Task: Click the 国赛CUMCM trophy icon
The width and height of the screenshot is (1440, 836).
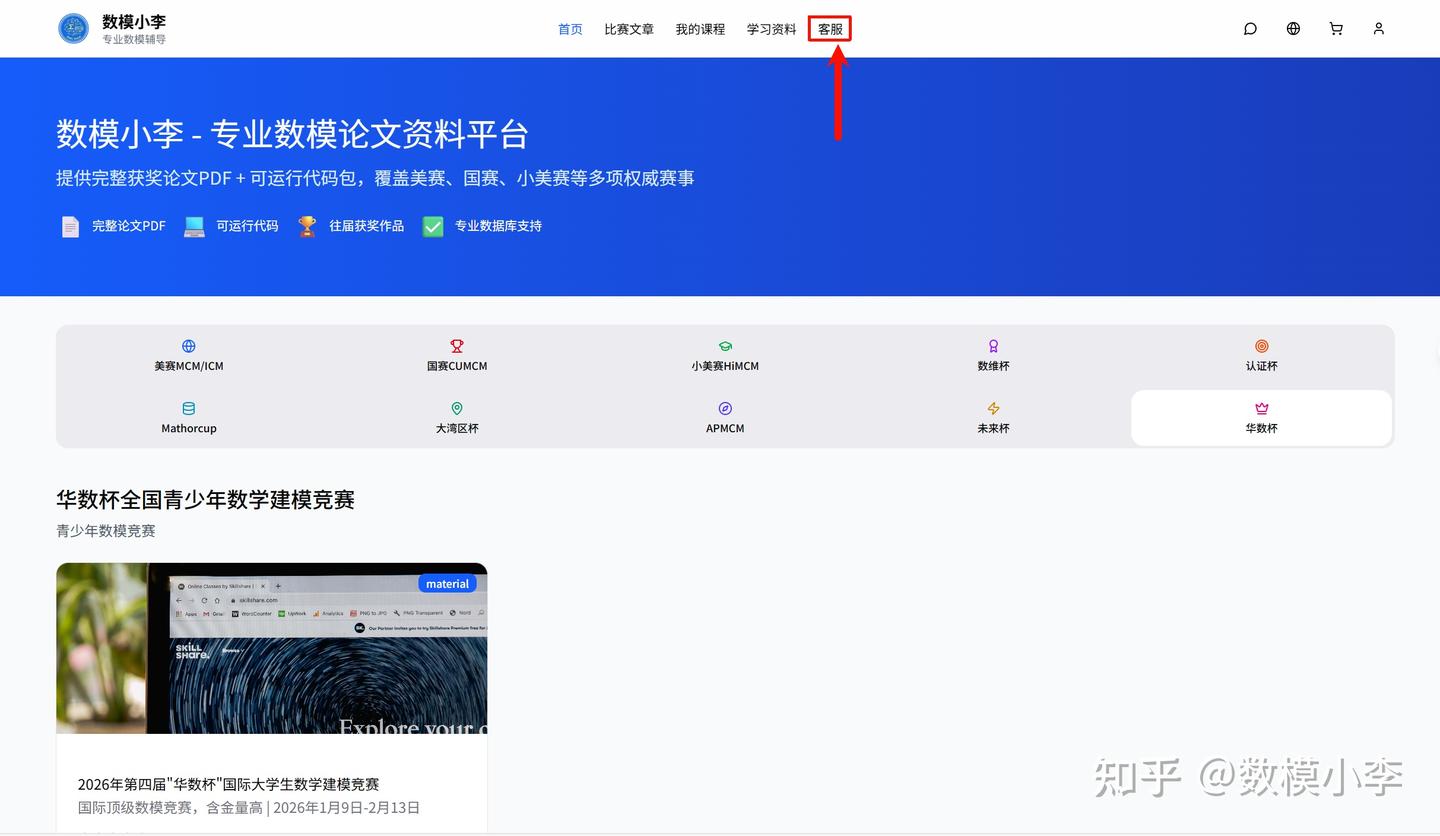Action: click(x=457, y=346)
